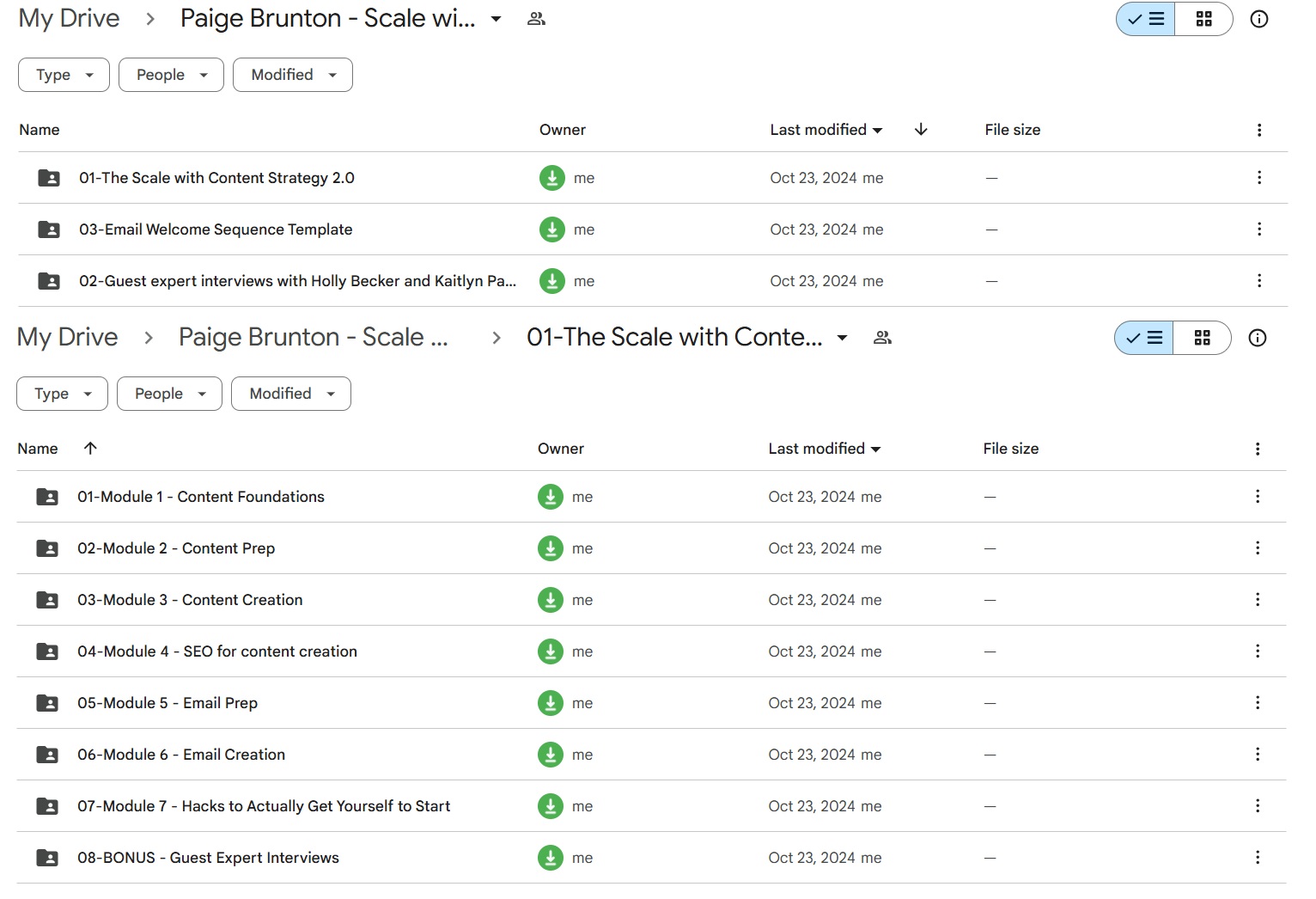
Task: Click File size column header in lower list
Action: [x=1011, y=449]
